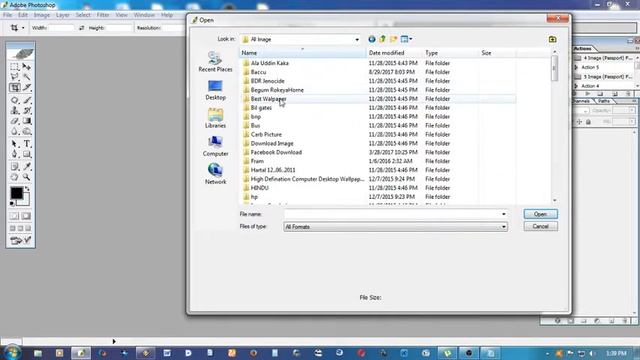Switch to the Paths tab
Viewport: 640px width, 360px height.
pos(604,101)
